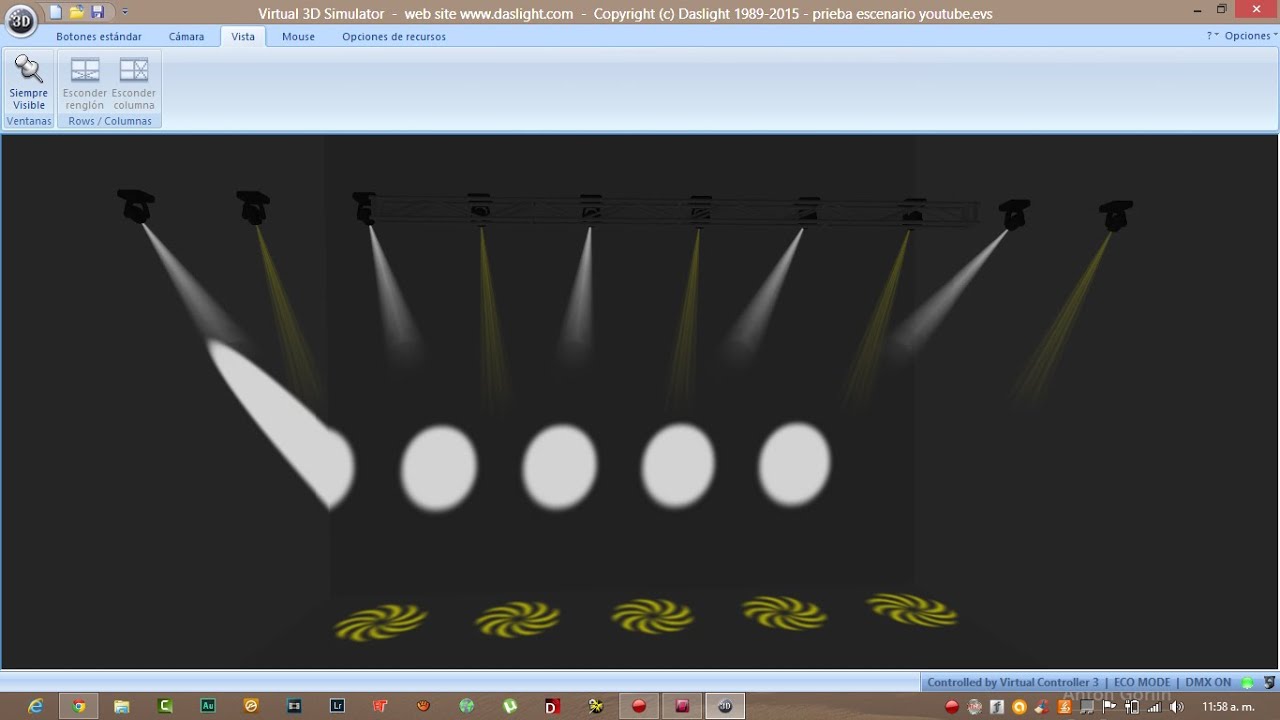
Task: Select the rightmost moving head fixture in 3D view
Action: (1115, 214)
